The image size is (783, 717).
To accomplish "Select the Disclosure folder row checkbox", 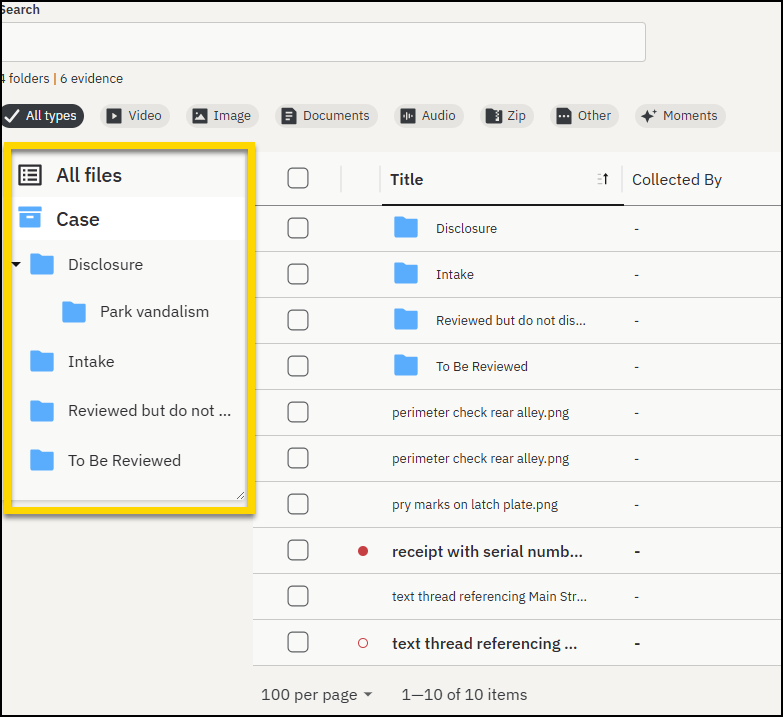I will click(298, 228).
